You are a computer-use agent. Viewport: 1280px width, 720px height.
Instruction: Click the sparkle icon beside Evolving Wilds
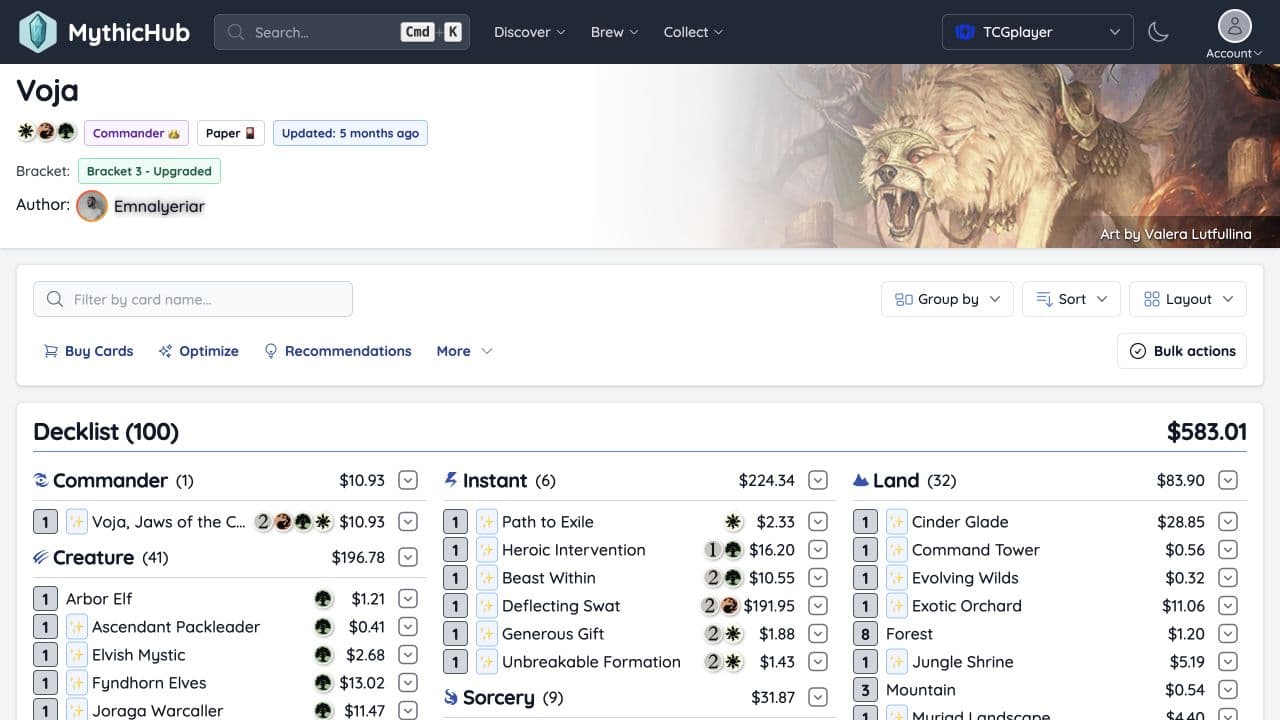tap(897, 578)
